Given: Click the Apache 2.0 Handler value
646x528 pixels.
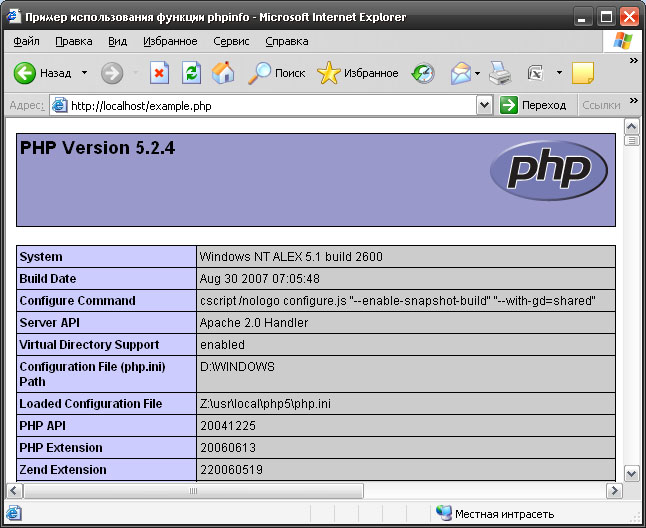Looking at the screenshot, I should click(254, 322).
